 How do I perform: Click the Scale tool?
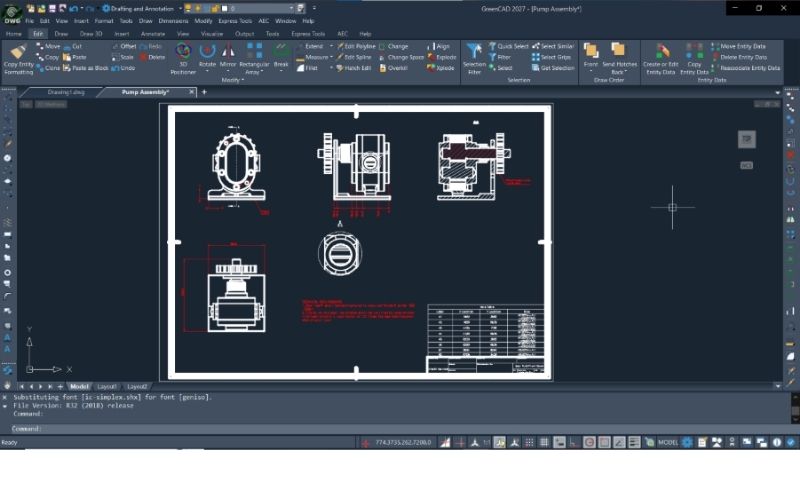(122, 57)
